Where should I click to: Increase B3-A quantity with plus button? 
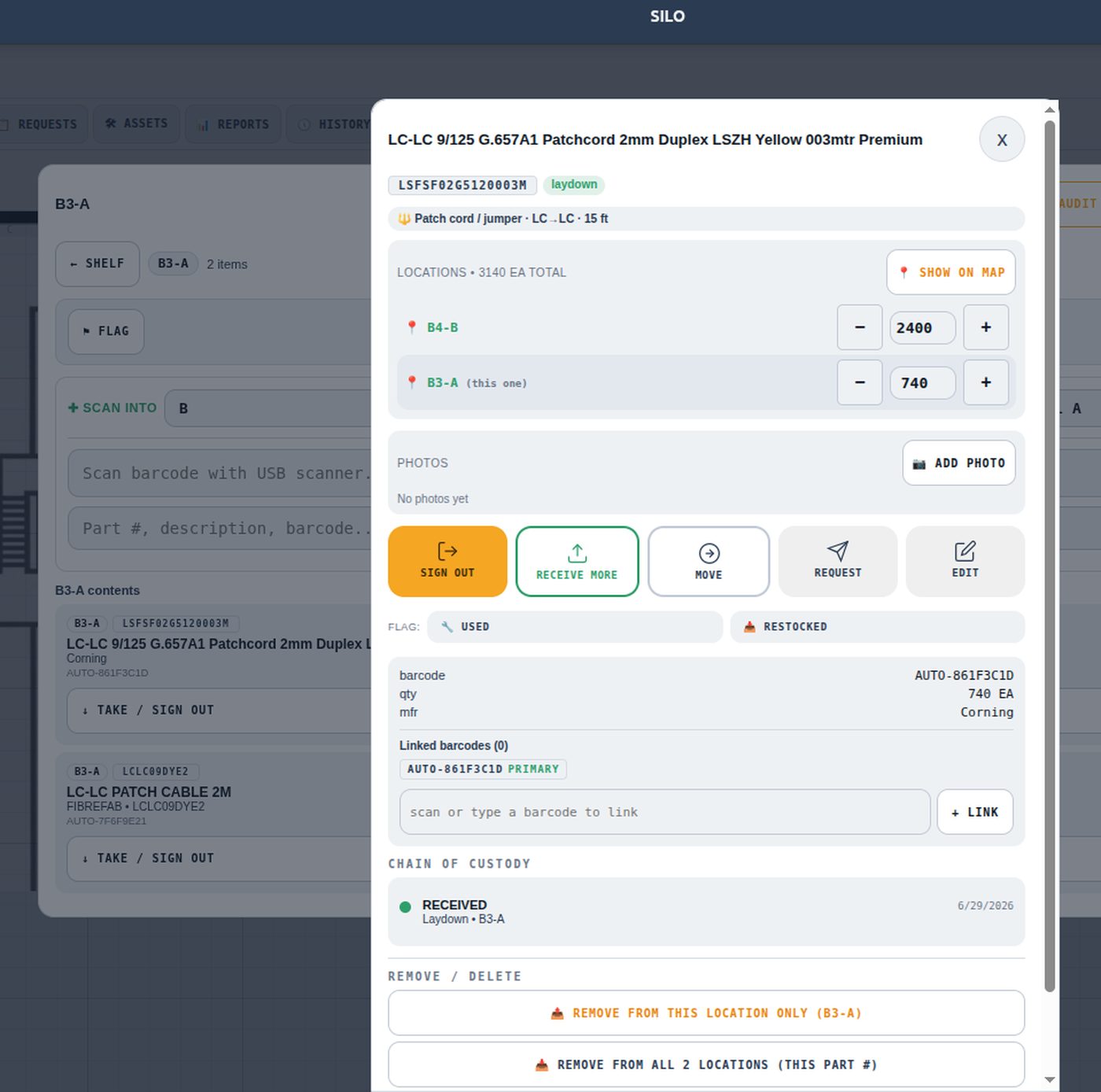(986, 382)
